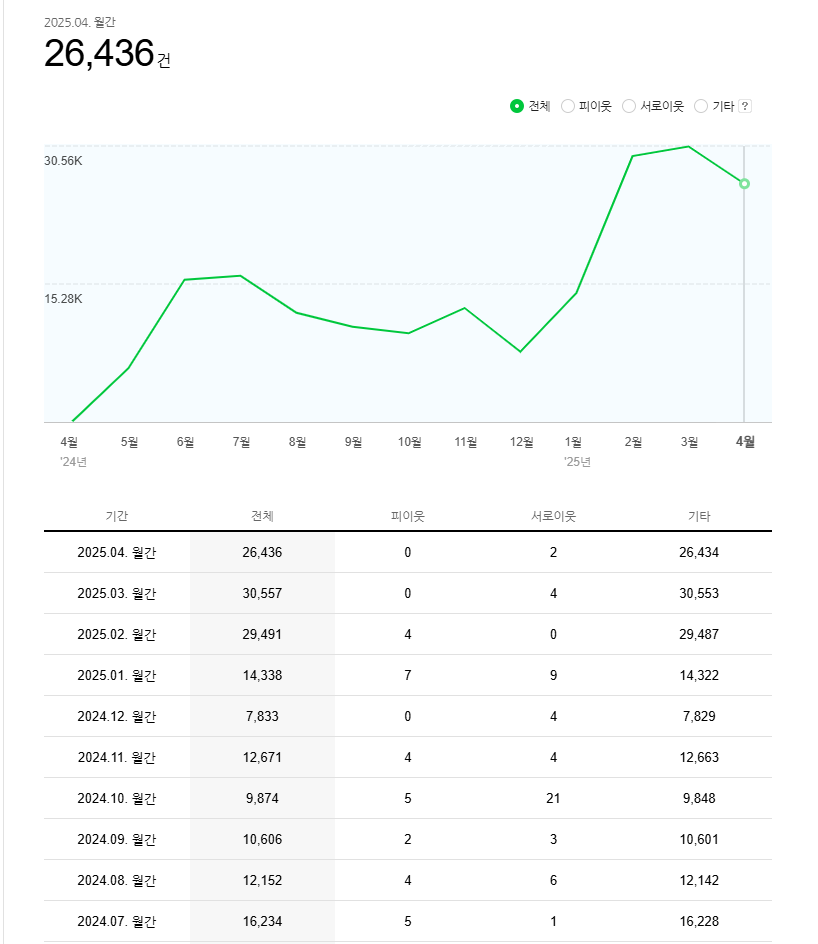
Task: Click the 4월 '24년 axis label
Action: [73, 451]
